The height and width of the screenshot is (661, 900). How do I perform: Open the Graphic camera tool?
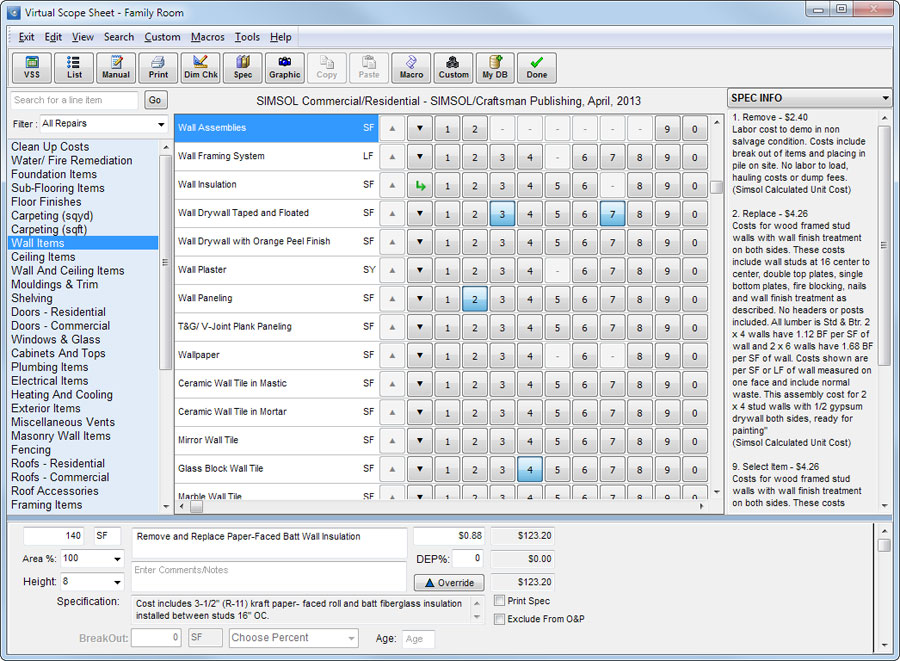(285, 67)
